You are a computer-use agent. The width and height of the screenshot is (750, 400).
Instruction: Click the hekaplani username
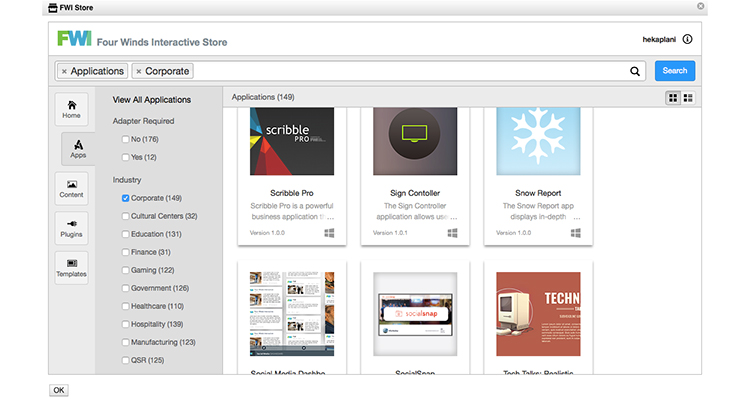(659, 39)
